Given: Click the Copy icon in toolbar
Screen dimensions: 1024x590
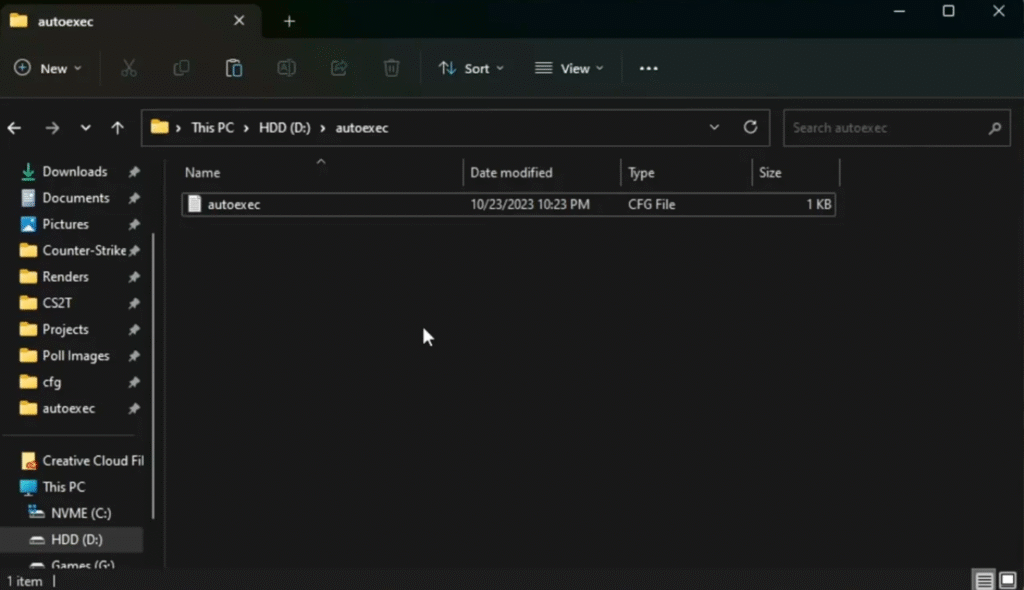Looking at the screenshot, I should 181,68.
